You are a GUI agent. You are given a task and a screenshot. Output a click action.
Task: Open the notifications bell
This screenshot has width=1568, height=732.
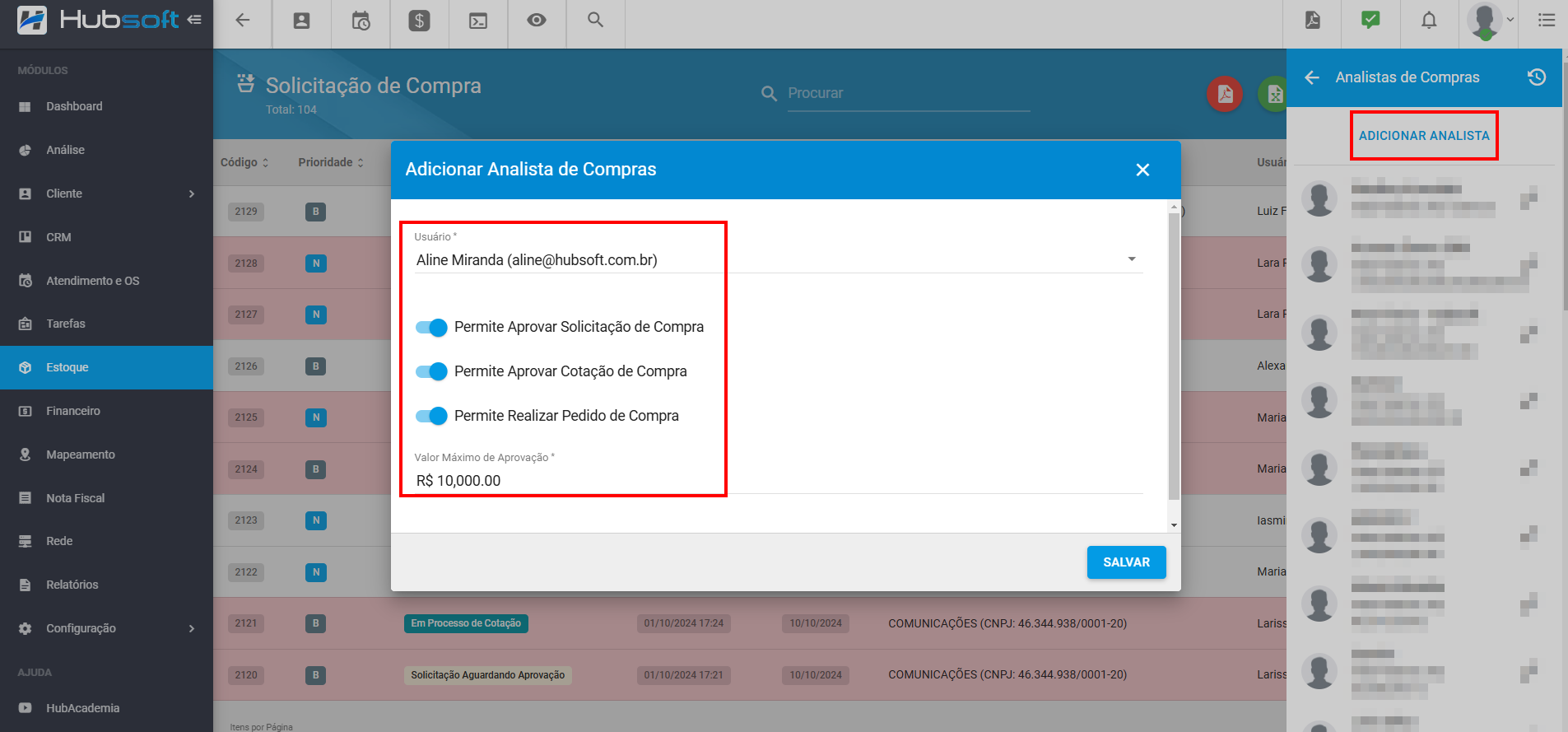(1429, 20)
